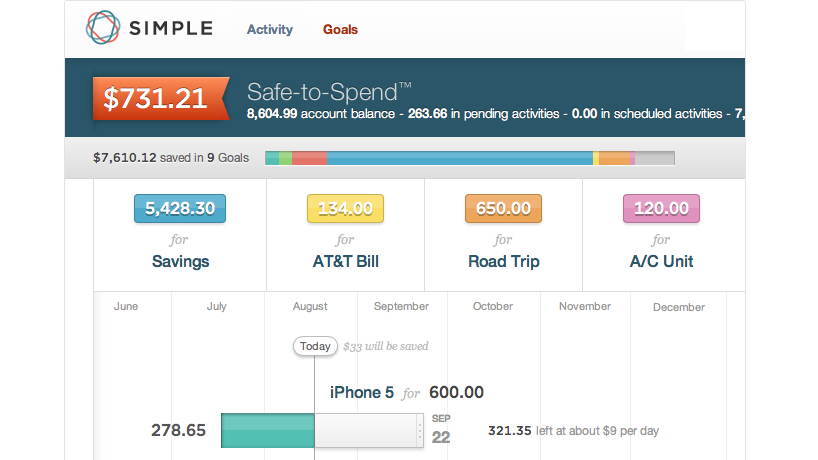Click the Today timeline marker
818x460 pixels.
315,346
